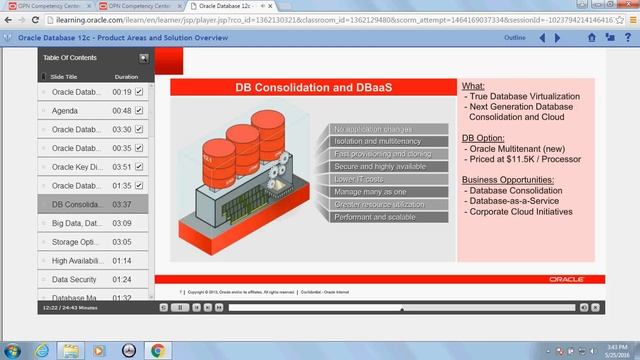Viewport: 640px width, 360px height.
Task: Click the volume icon in player bar
Action: [584, 307]
